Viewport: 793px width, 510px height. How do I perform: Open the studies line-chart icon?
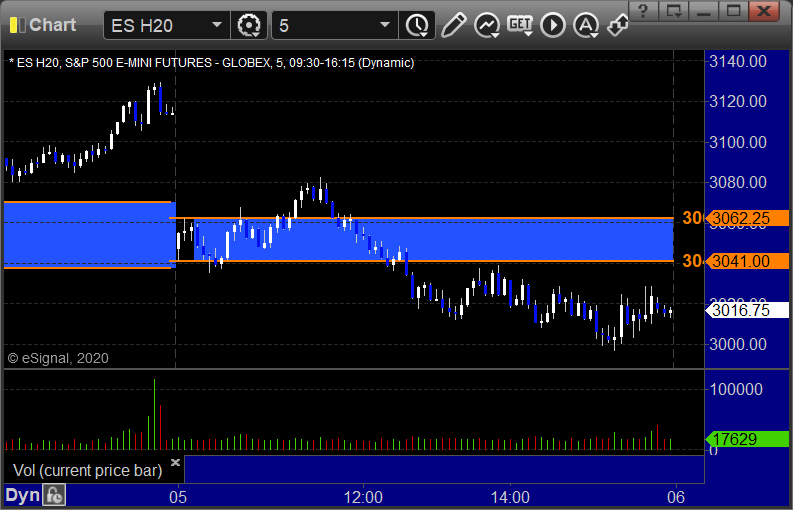tap(487, 25)
